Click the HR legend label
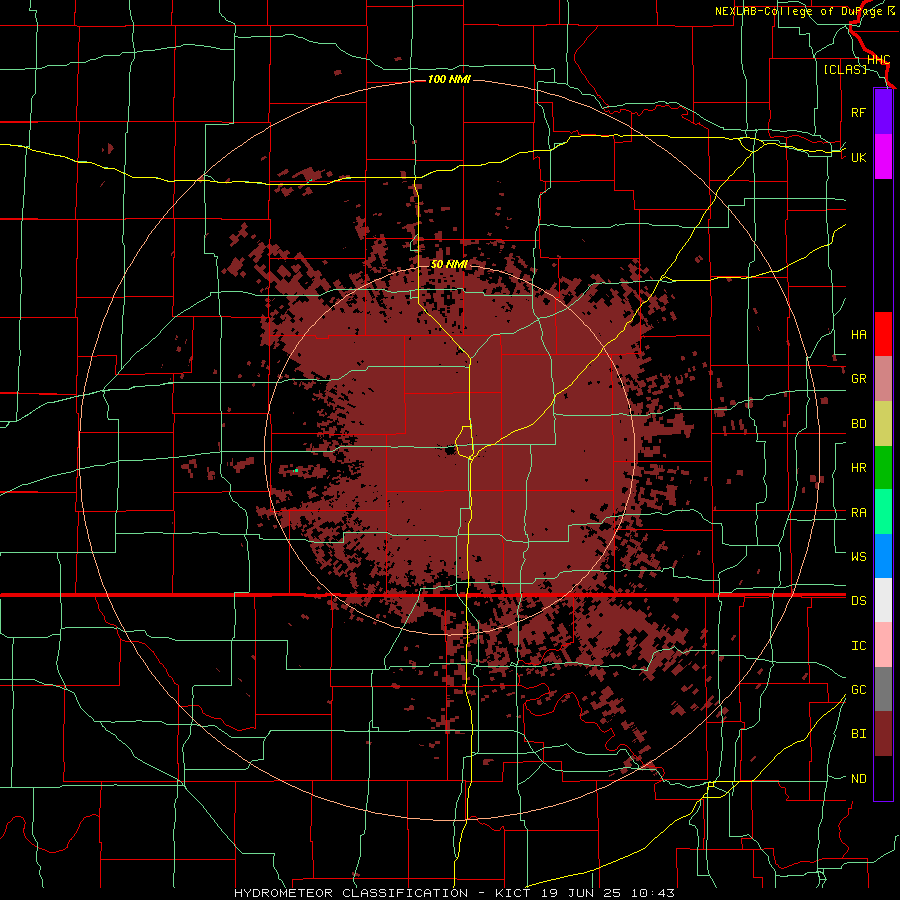Viewport: 900px width, 900px height. [x=858, y=468]
